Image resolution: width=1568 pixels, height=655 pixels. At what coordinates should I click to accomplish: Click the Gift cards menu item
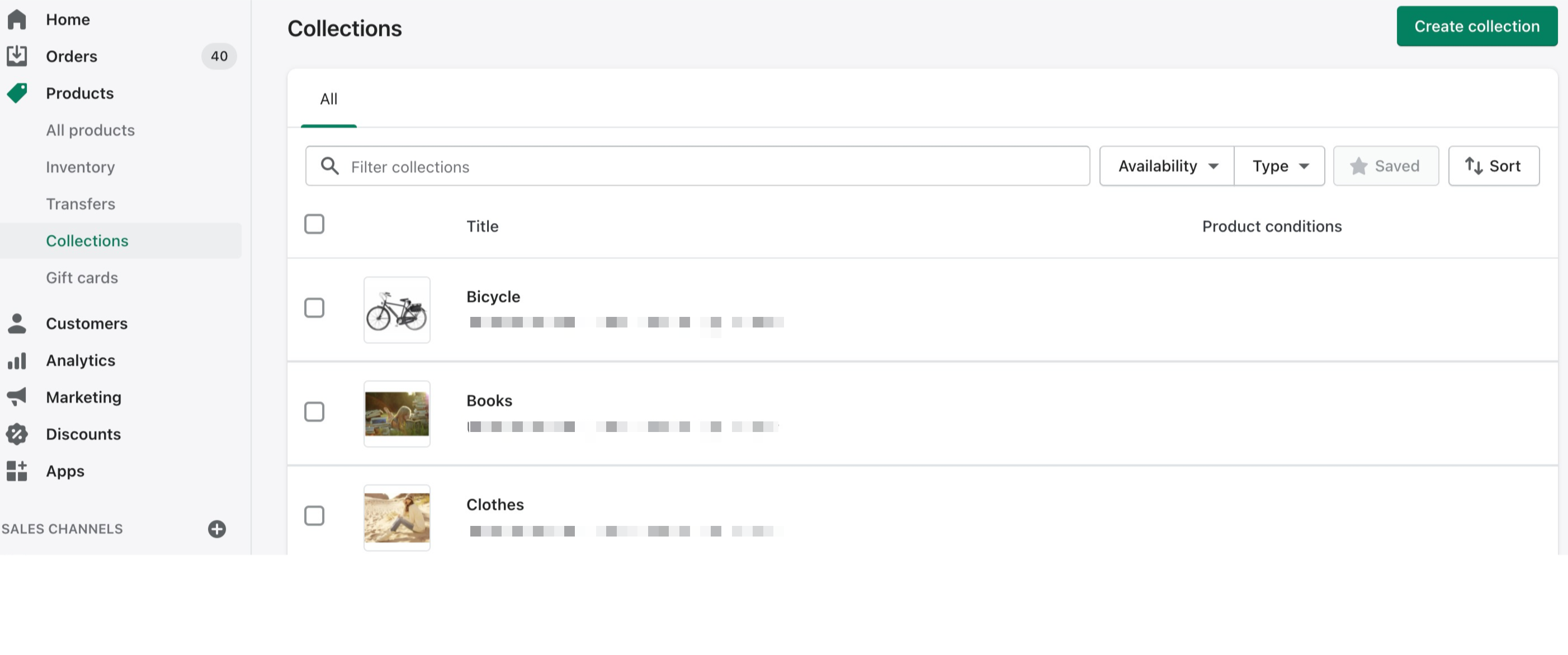(82, 277)
